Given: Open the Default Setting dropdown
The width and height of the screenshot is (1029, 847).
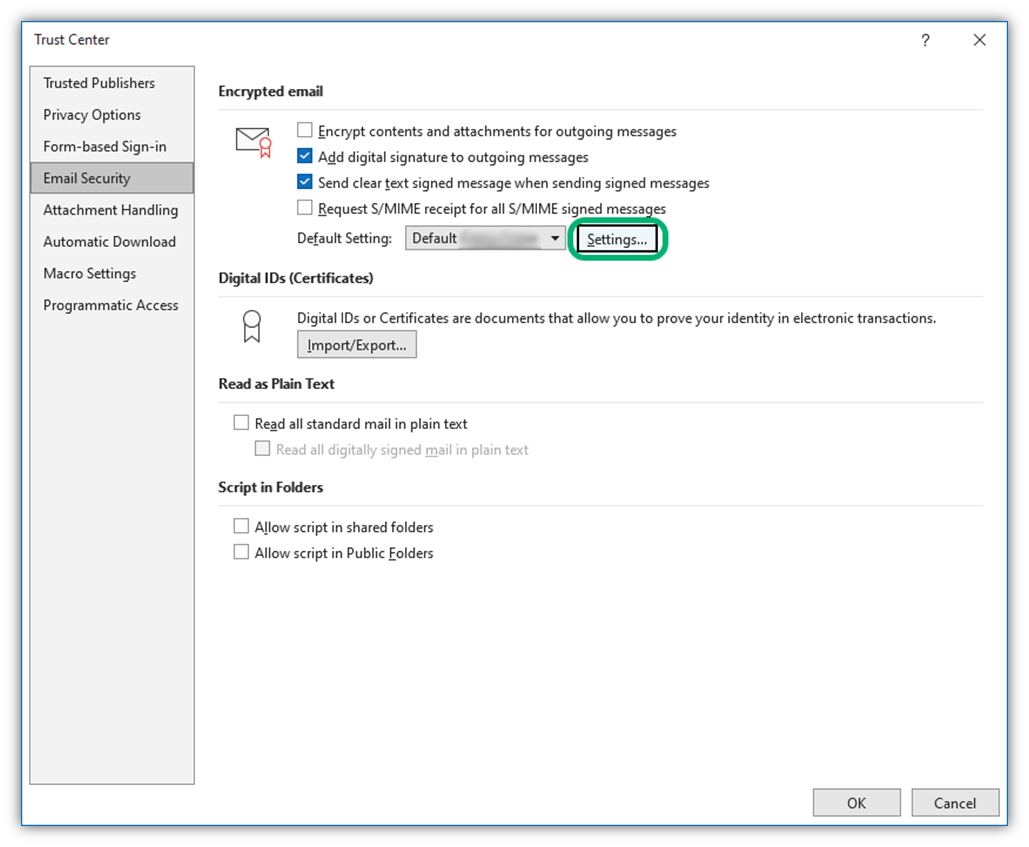Looking at the screenshot, I should click(555, 238).
